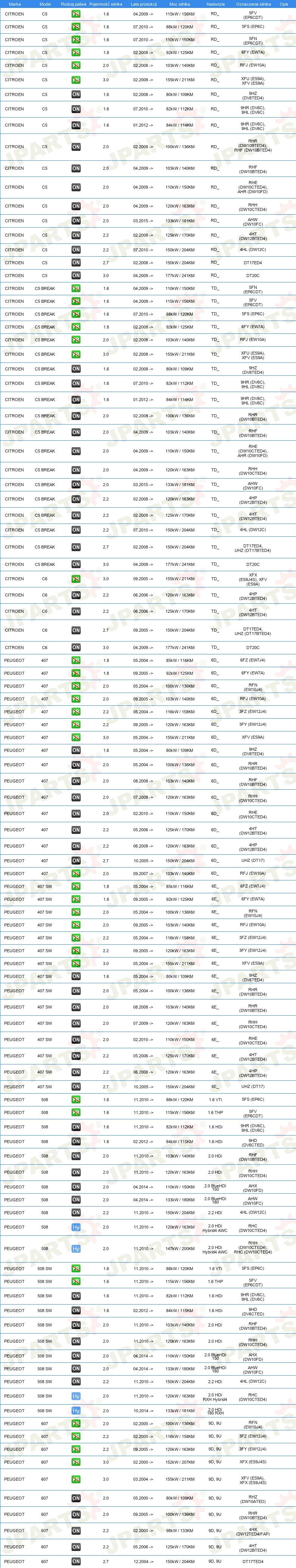The height and width of the screenshot is (1568, 296).
Task: Click the XFV (ES9A), XFX (ES9J4S) engine cell in the 607 row
Action: (x=253, y=1480)
